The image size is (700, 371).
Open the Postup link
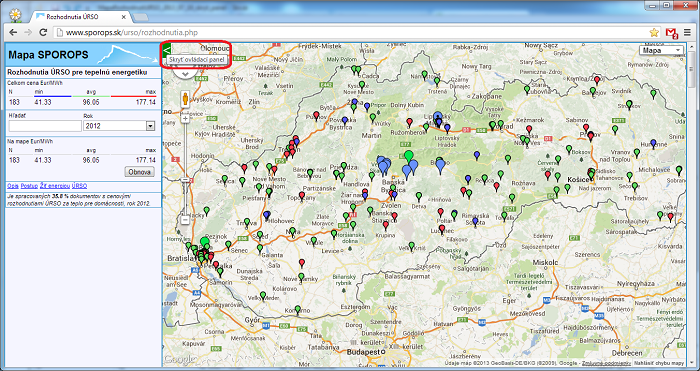pyautogui.click(x=29, y=186)
